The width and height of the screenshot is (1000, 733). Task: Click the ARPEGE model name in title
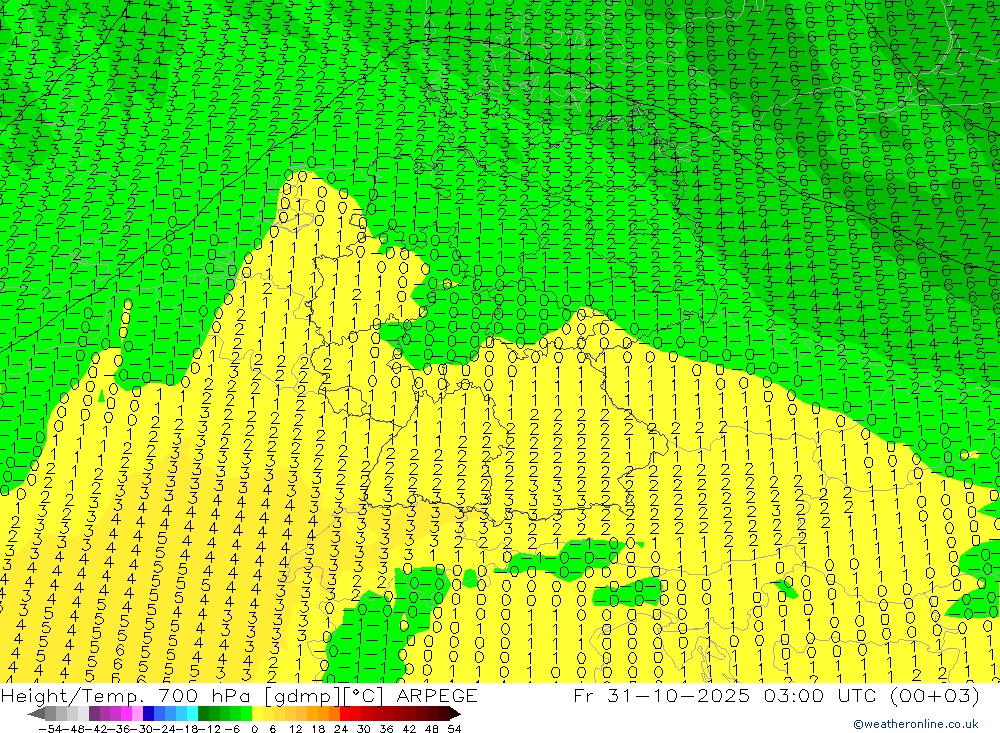436,696
